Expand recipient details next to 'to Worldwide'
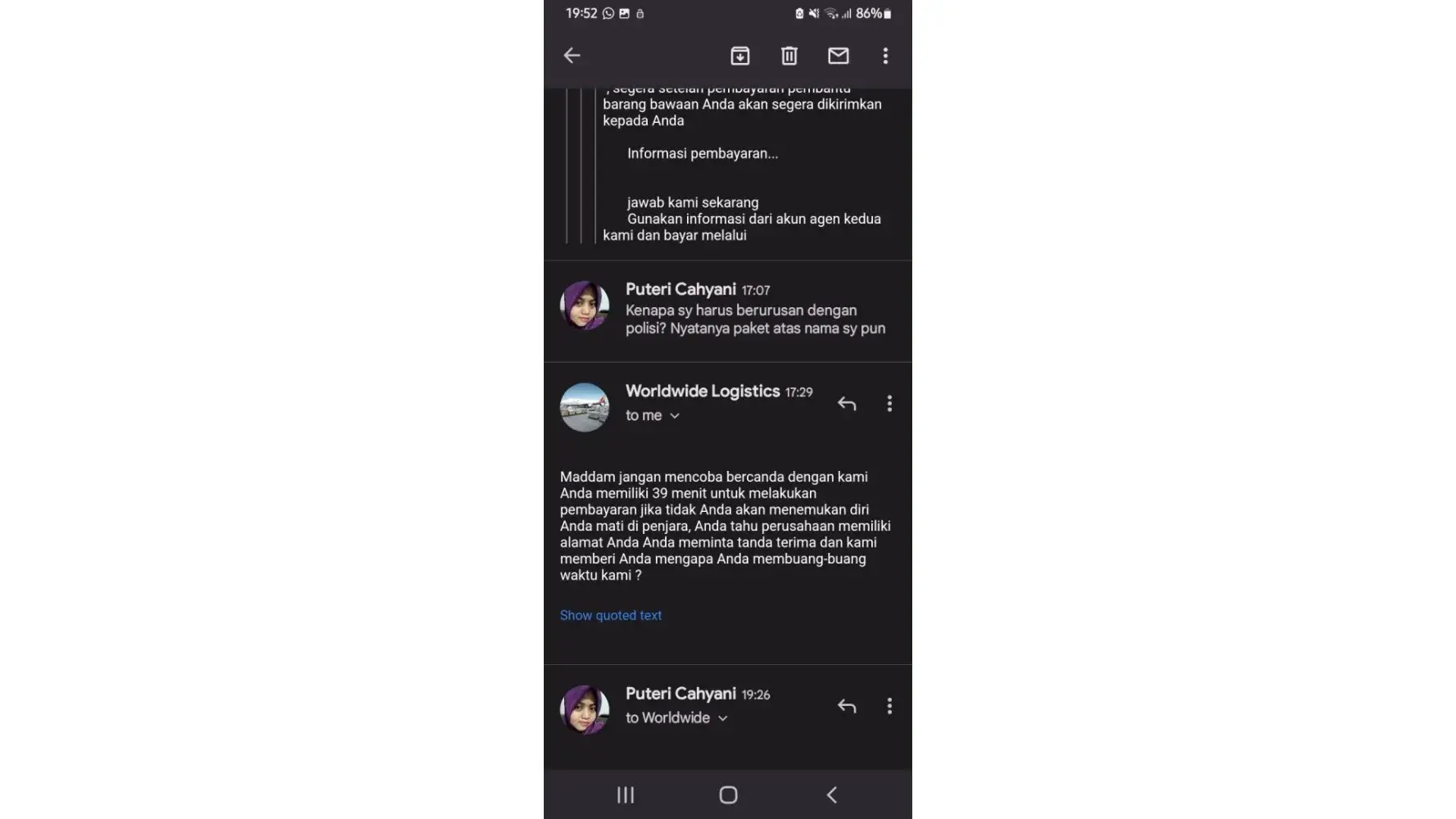This screenshot has height=819, width=1456. (723, 718)
